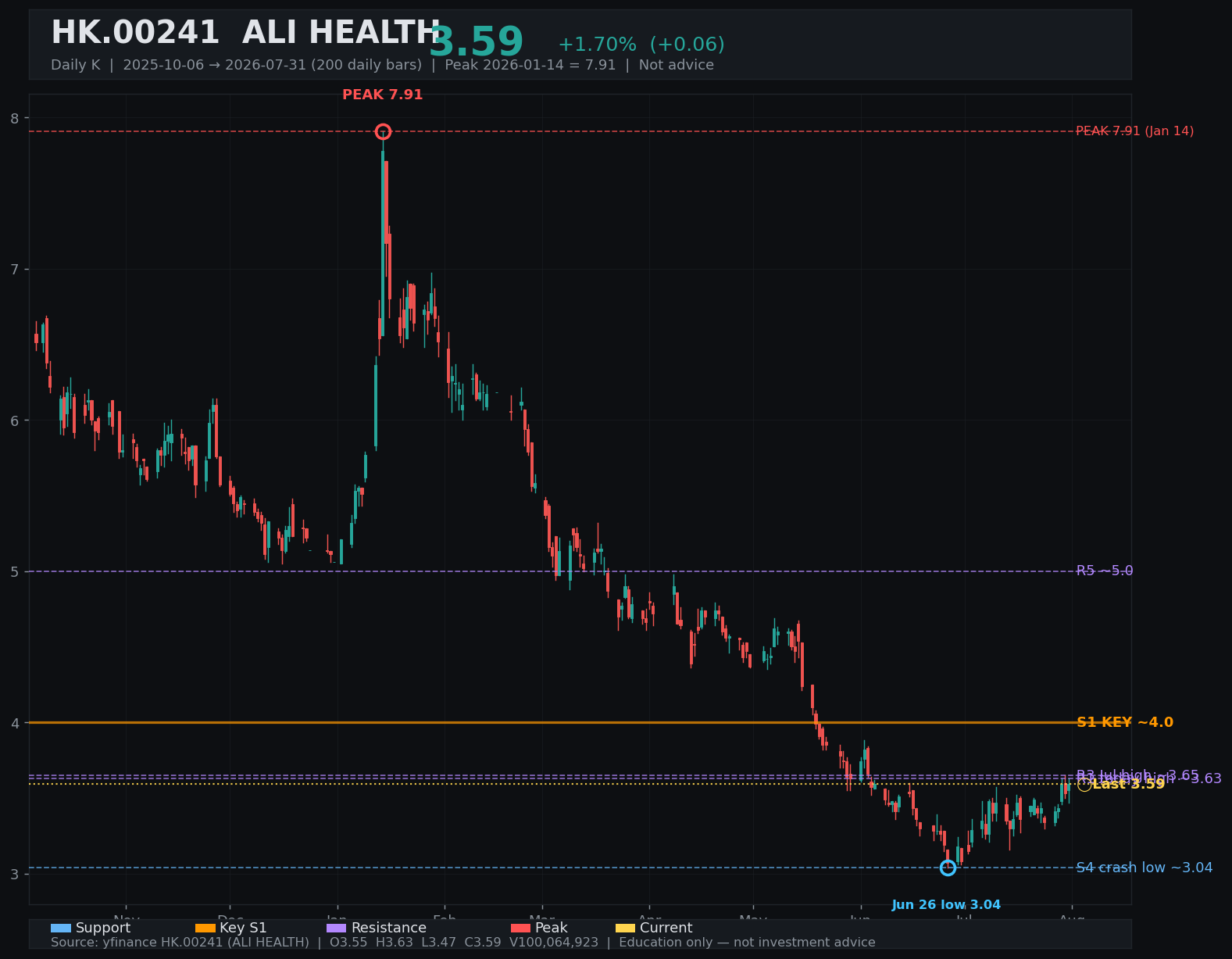The width and height of the screenshot is (1232, 959).
Task: Click the purple Resistance legend swatch
Action: pos(336,928)
